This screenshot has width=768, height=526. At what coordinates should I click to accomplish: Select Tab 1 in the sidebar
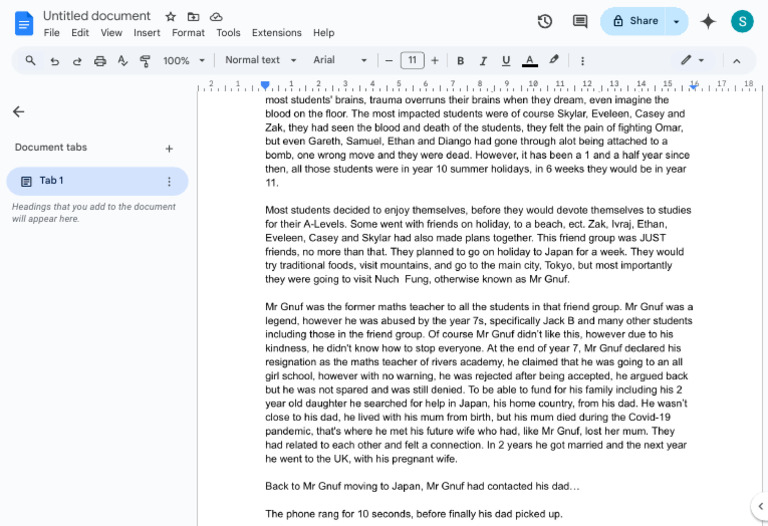point(97,181)
